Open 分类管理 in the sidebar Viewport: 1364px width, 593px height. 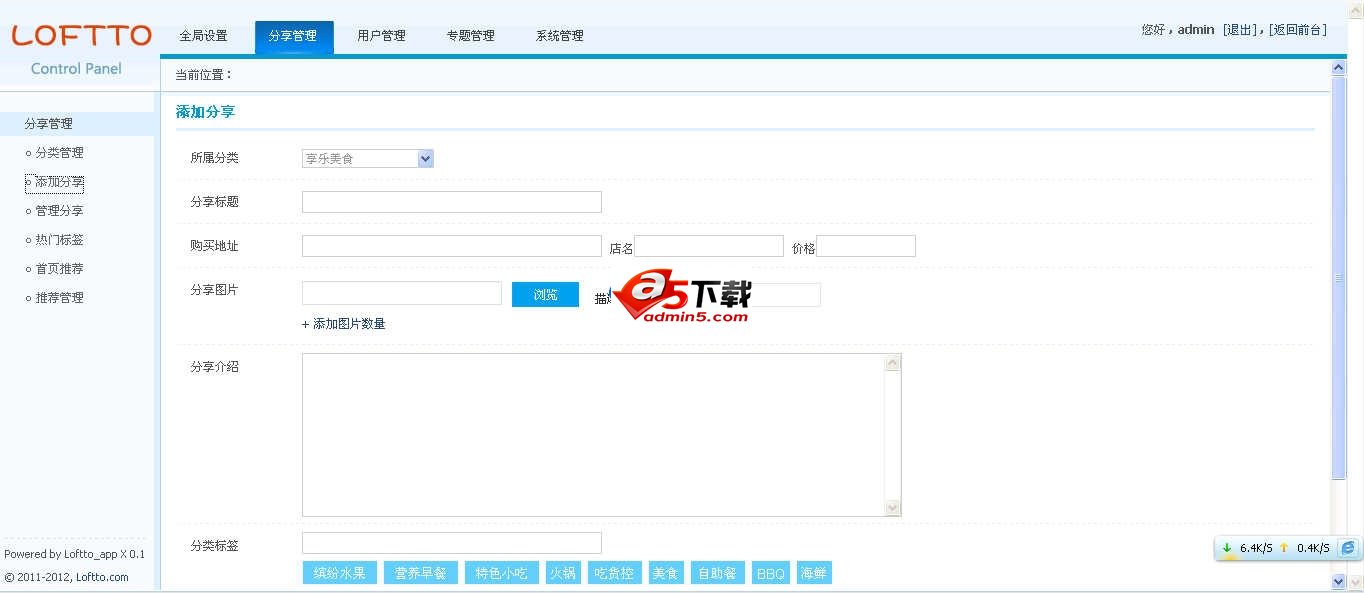point(59,153)
